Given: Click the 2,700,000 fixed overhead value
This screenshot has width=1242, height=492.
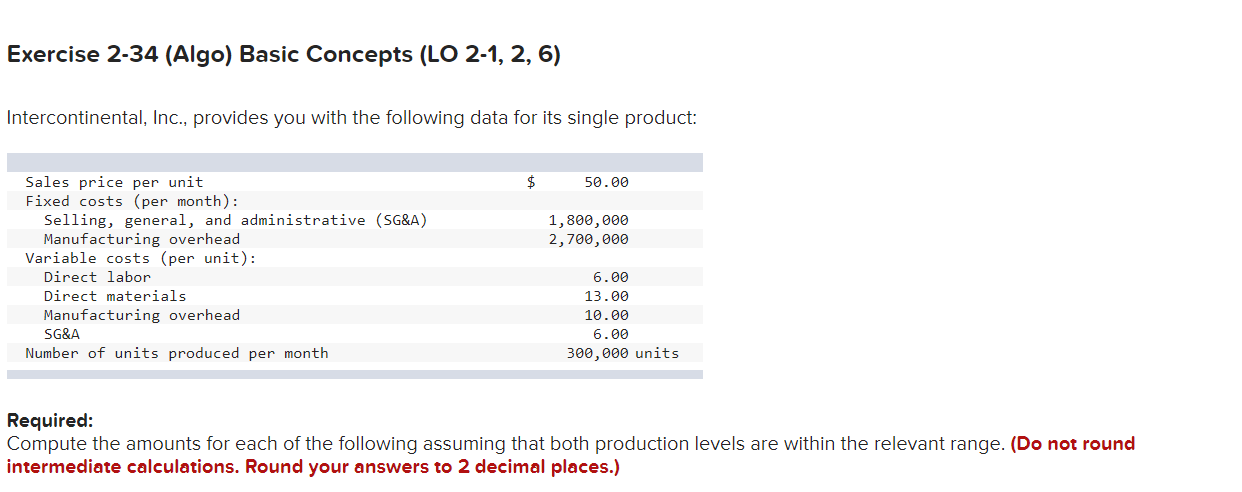Looking at the screenshot, I should tap(588, 239).
